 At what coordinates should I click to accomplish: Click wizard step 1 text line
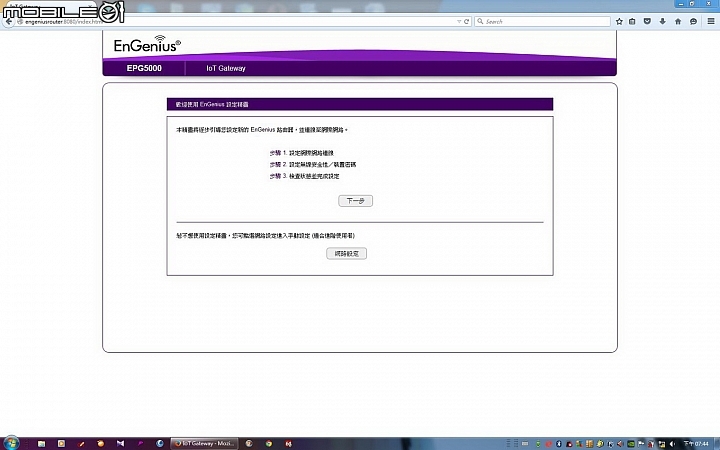302,153
